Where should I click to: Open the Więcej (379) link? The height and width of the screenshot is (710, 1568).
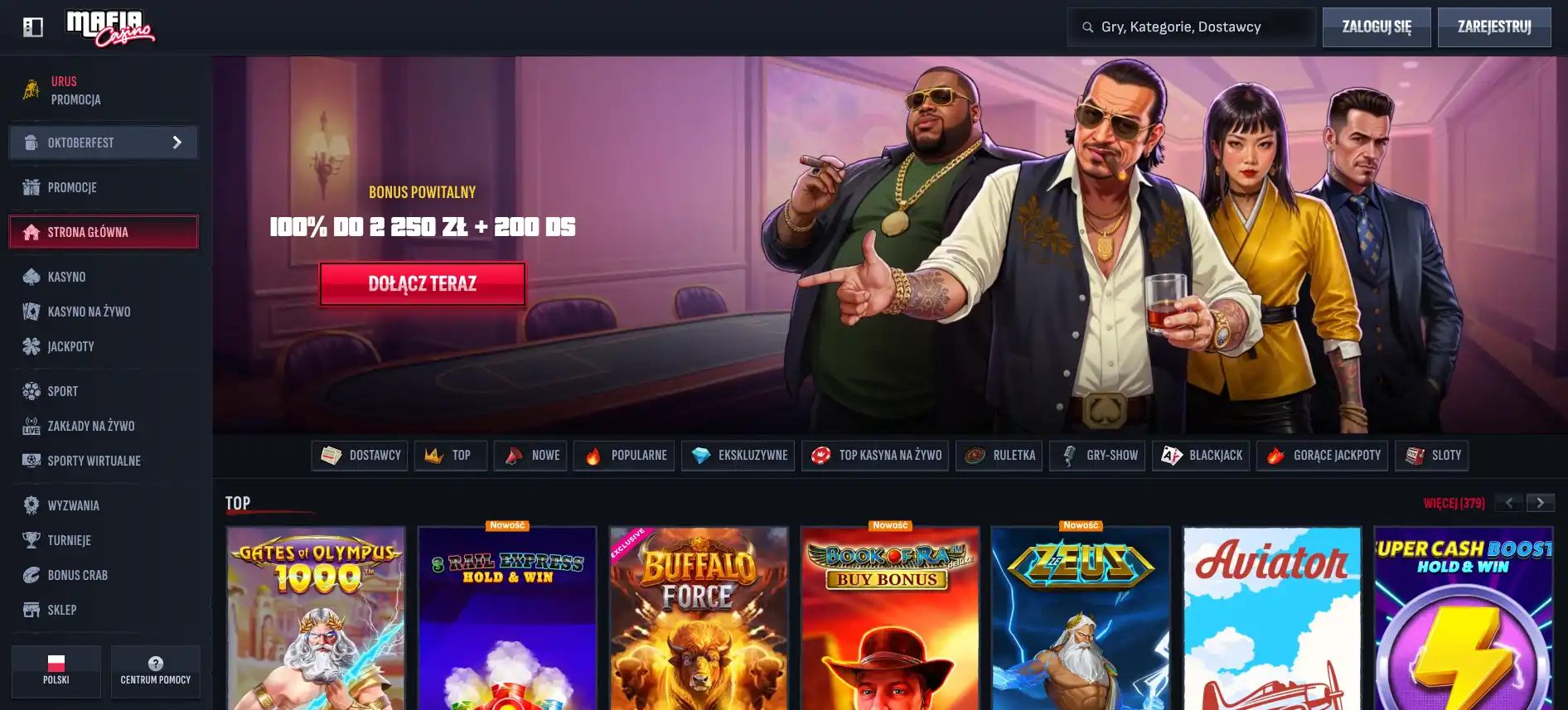(x=1454, y=503)
